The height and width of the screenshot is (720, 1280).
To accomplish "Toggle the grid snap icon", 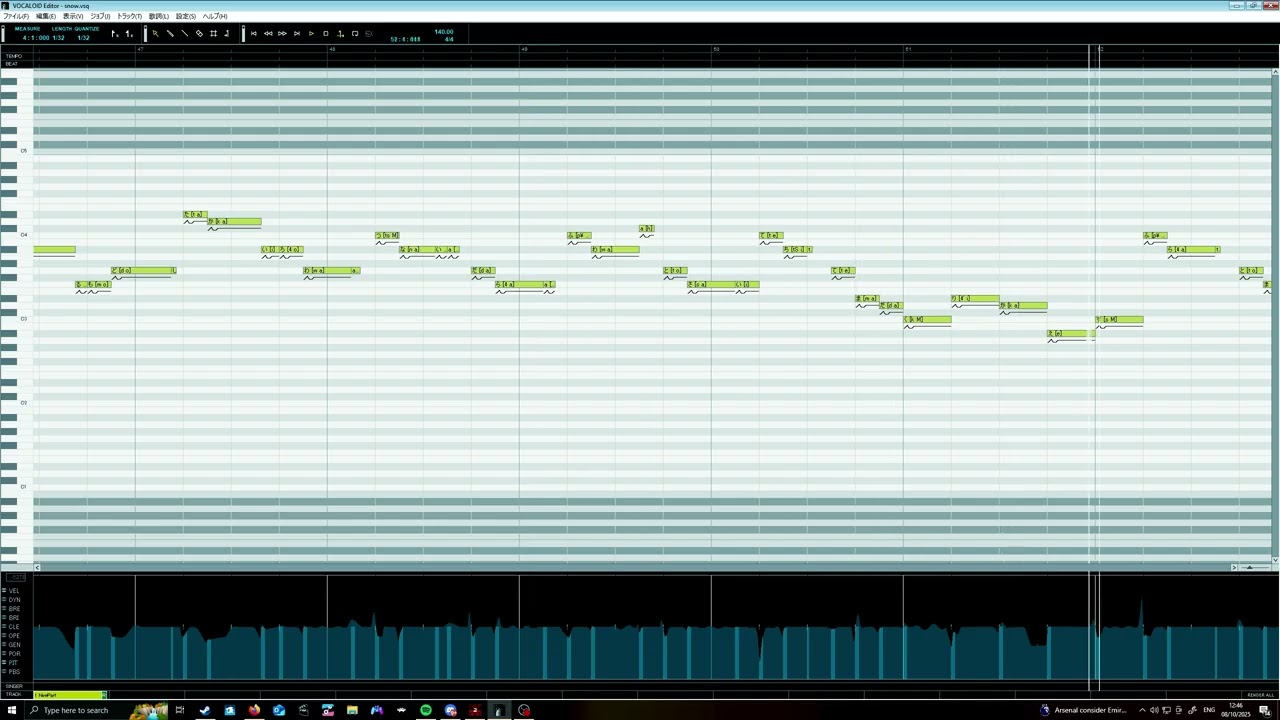I will coord(213,33).
